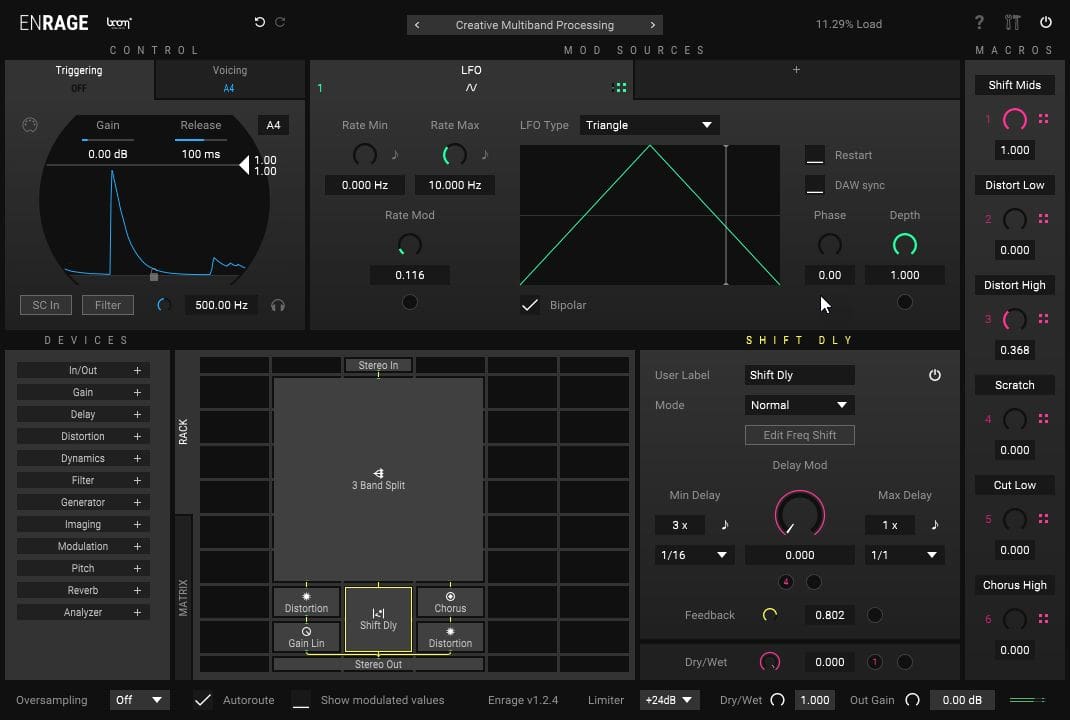This screenshot has width=1070, height=720.
Task: Click the Shift Mids macro label
Action: pos(1014,85)
